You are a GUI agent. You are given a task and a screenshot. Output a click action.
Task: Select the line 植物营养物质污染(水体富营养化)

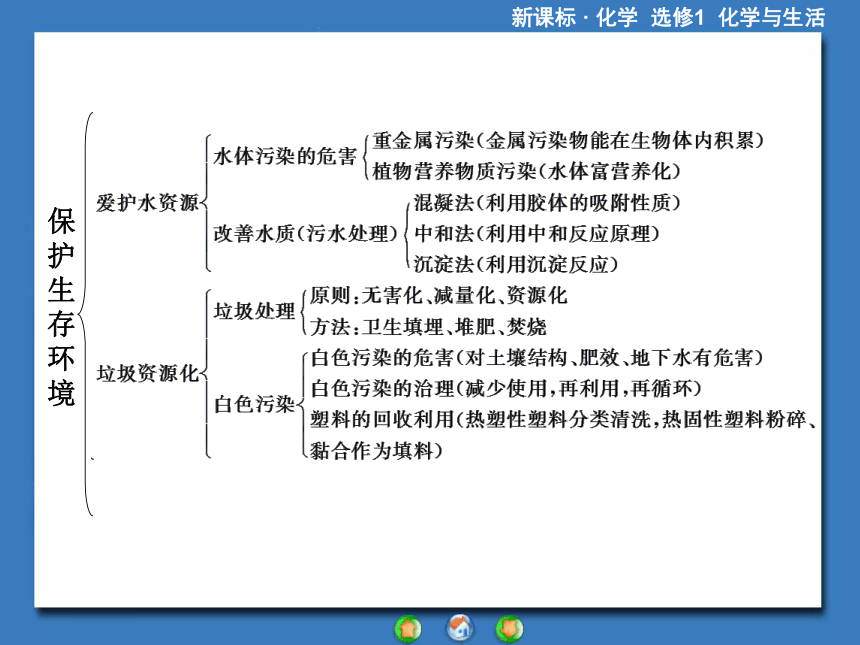(x=526, y=172)
